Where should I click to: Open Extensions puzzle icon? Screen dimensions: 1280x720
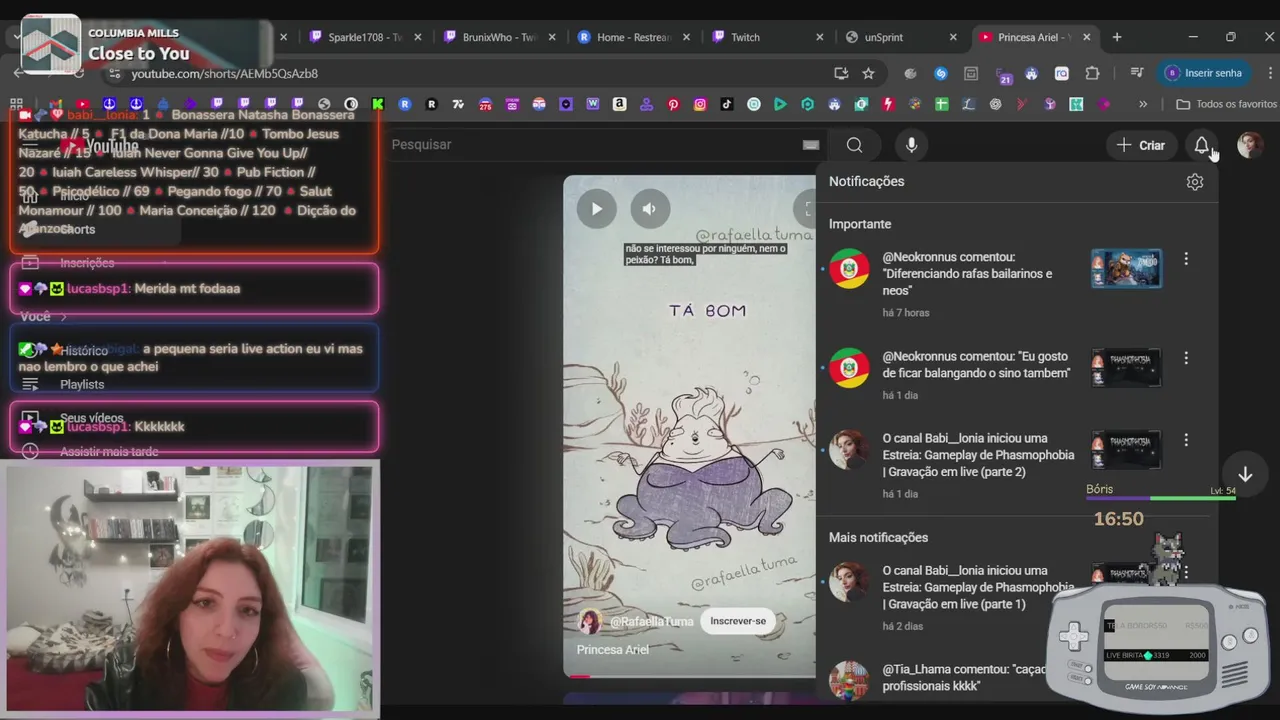click(x=1092, y=73)
